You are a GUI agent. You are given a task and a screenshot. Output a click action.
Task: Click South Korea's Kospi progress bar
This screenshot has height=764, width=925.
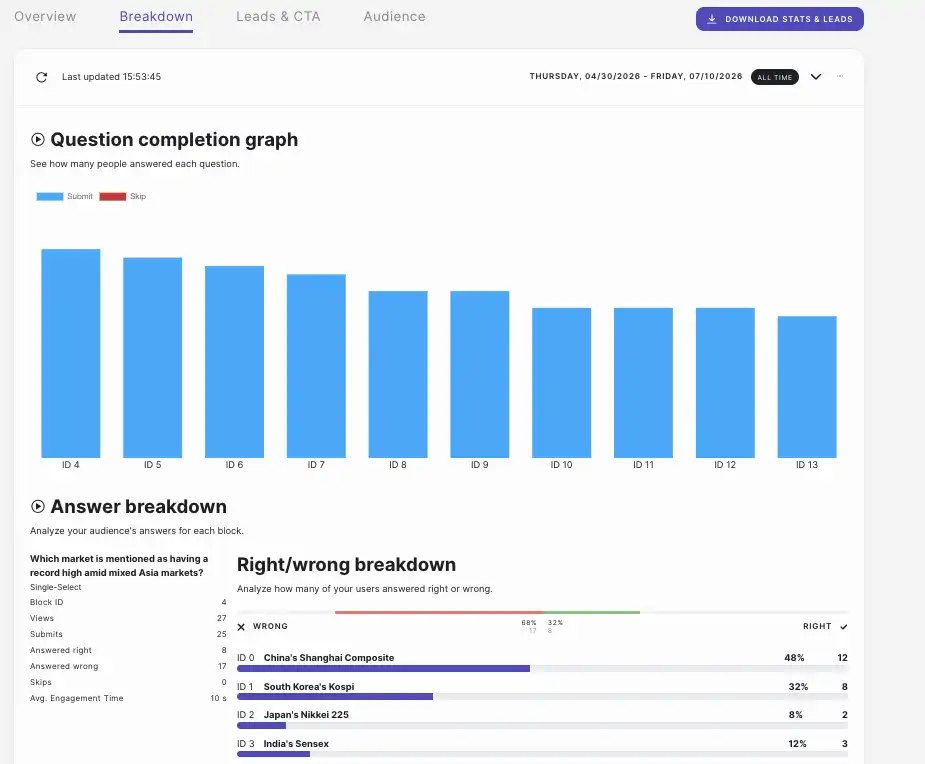point(542,697)
